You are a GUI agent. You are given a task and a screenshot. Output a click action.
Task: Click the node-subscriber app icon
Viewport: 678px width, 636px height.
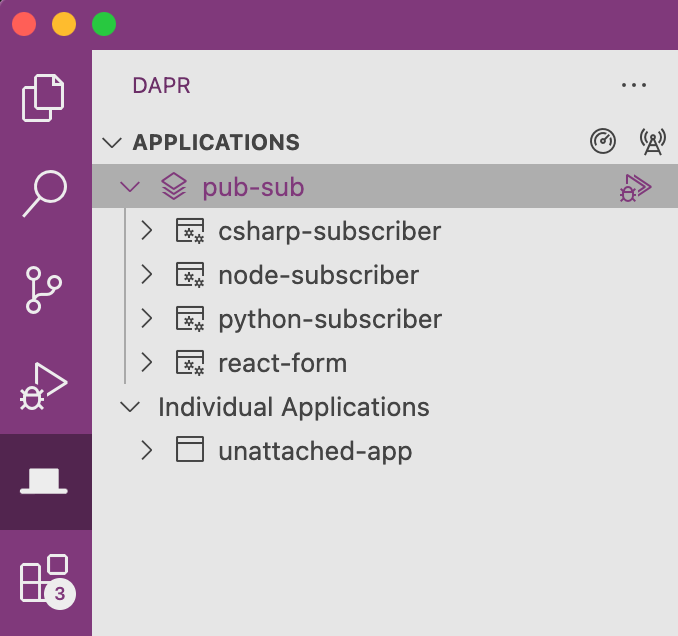click(x=190, y=275)
